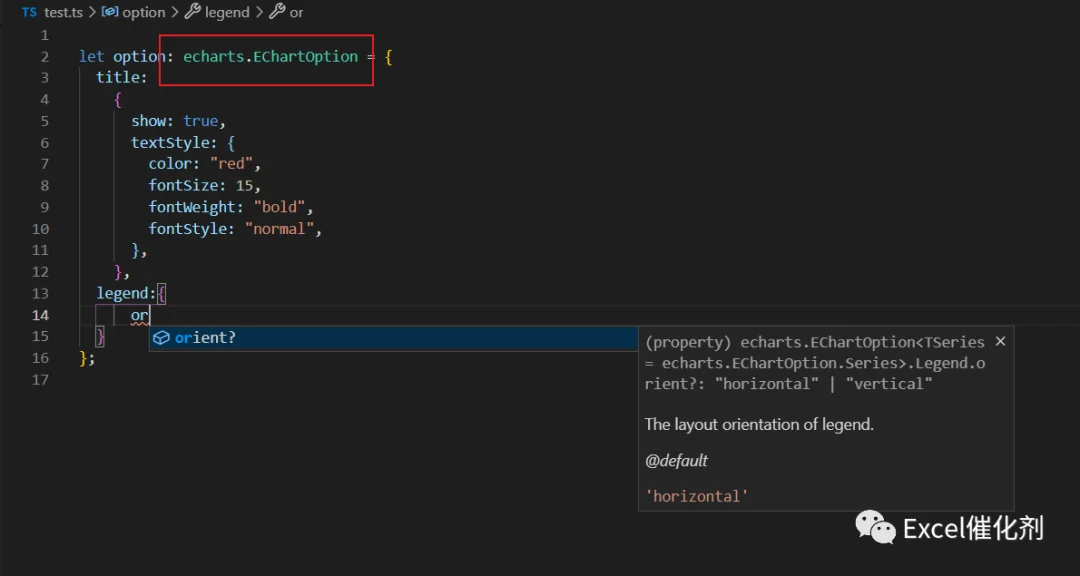Click line number 17 in the gutter

[41, 380]
